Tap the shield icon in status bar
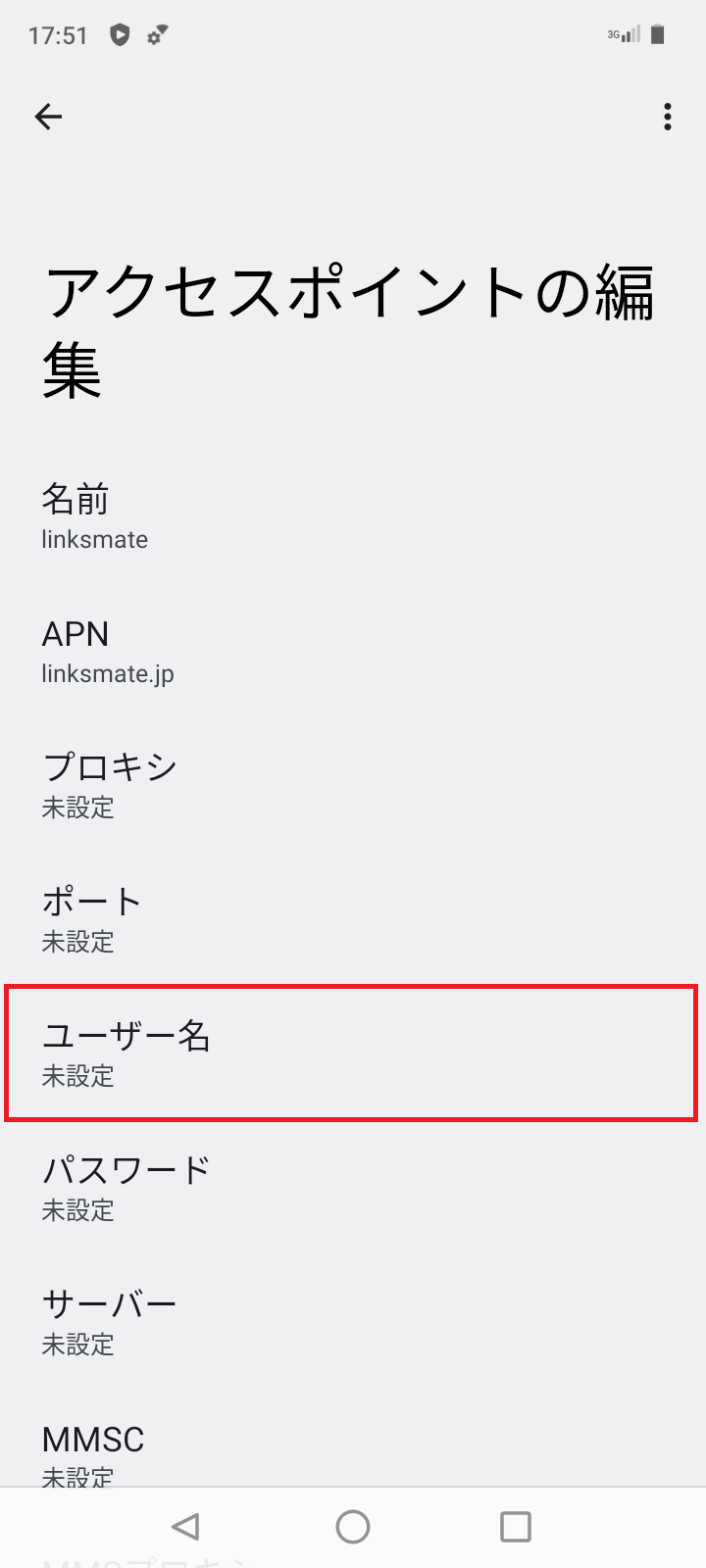706x1568 pixels. pyautogui.click(x=120, y=35)
